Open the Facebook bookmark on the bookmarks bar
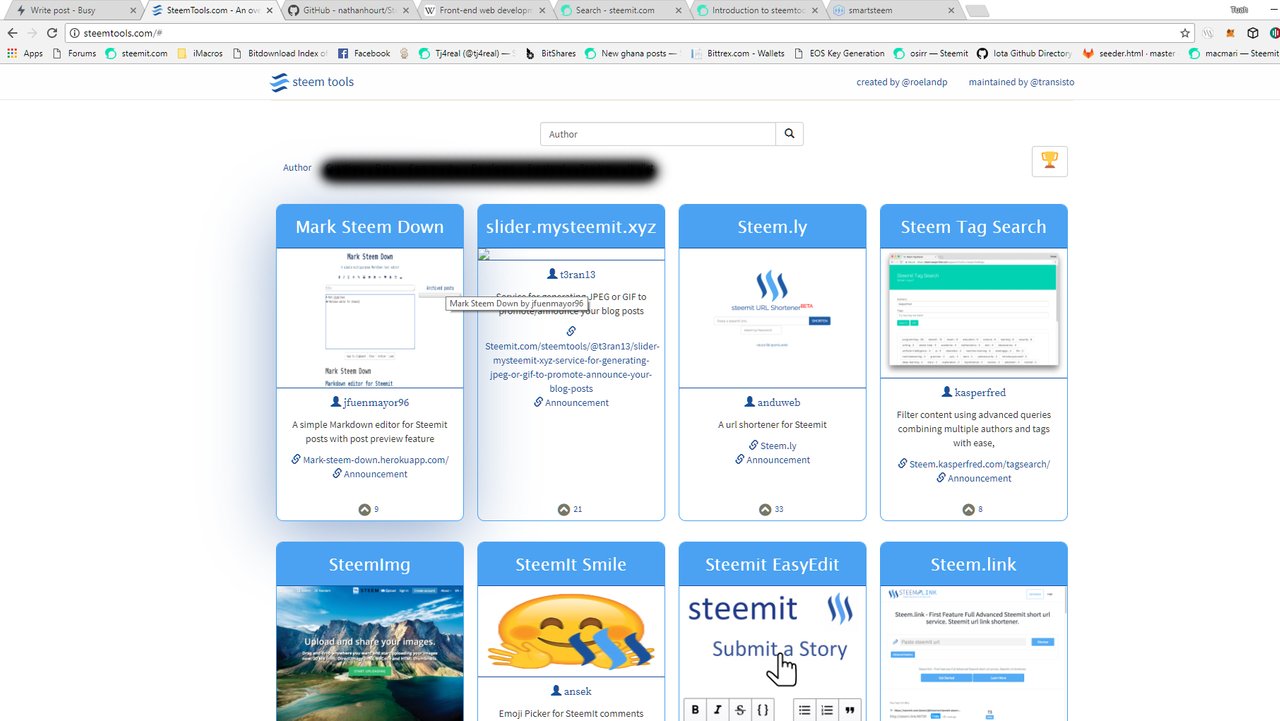 click(x=364, y=53)
